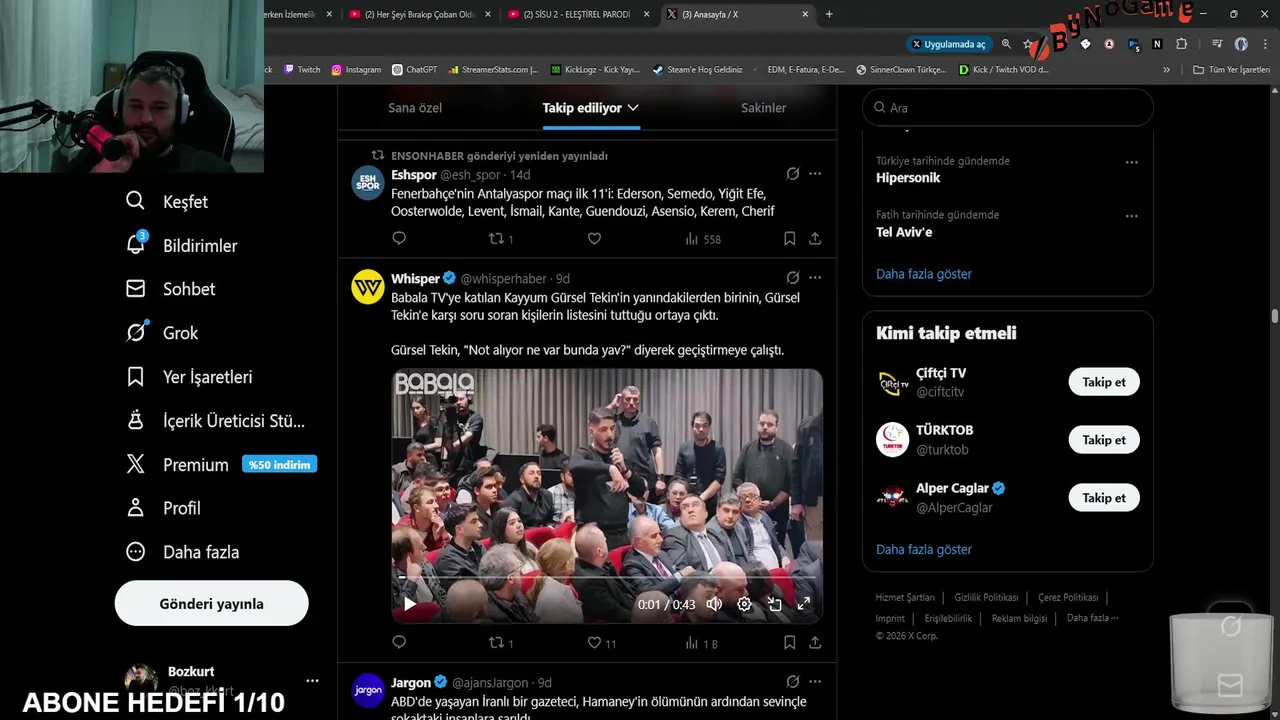1280x720 pixels.
Task: Follow Çiftçi TV
Action: coord(1104,382)
